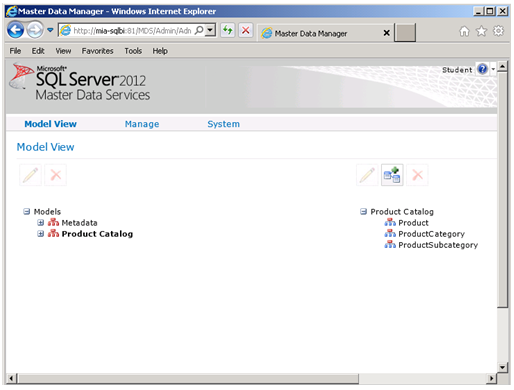This screenshot has height=390, width=514.
Task: Go forward with the browser Forward arrow
Action: 35,30
